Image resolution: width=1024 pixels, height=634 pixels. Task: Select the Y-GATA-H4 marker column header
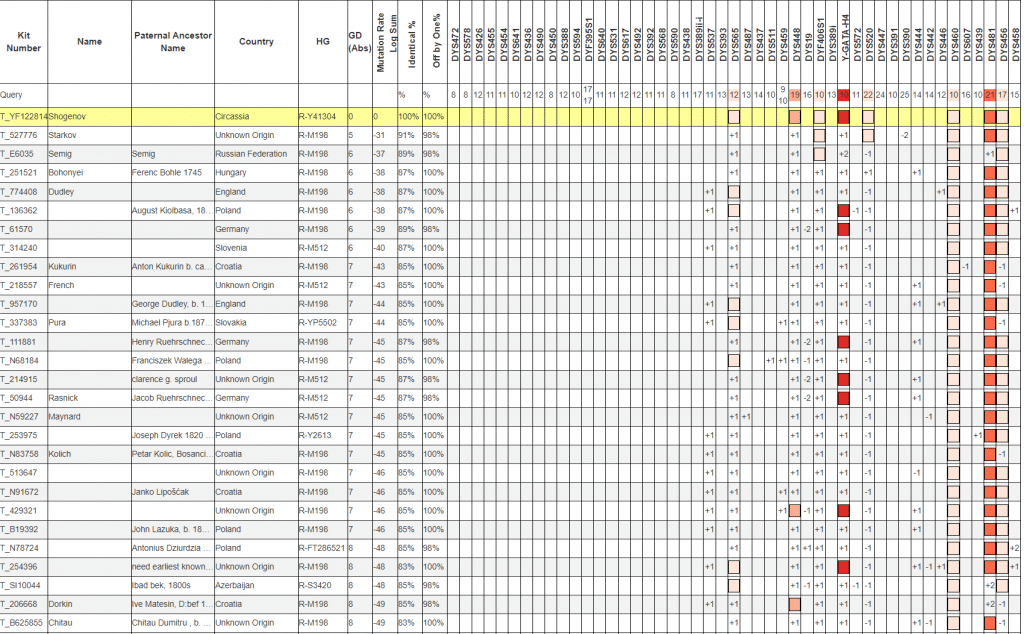point(844,41)
